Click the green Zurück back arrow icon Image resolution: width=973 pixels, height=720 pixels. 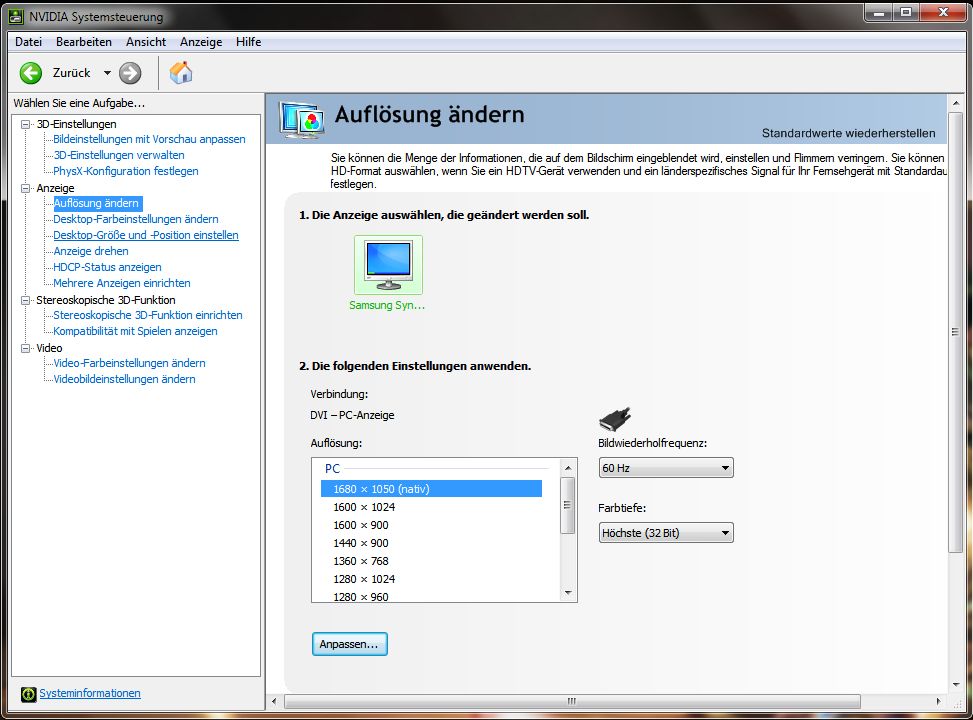click(30, 73)
